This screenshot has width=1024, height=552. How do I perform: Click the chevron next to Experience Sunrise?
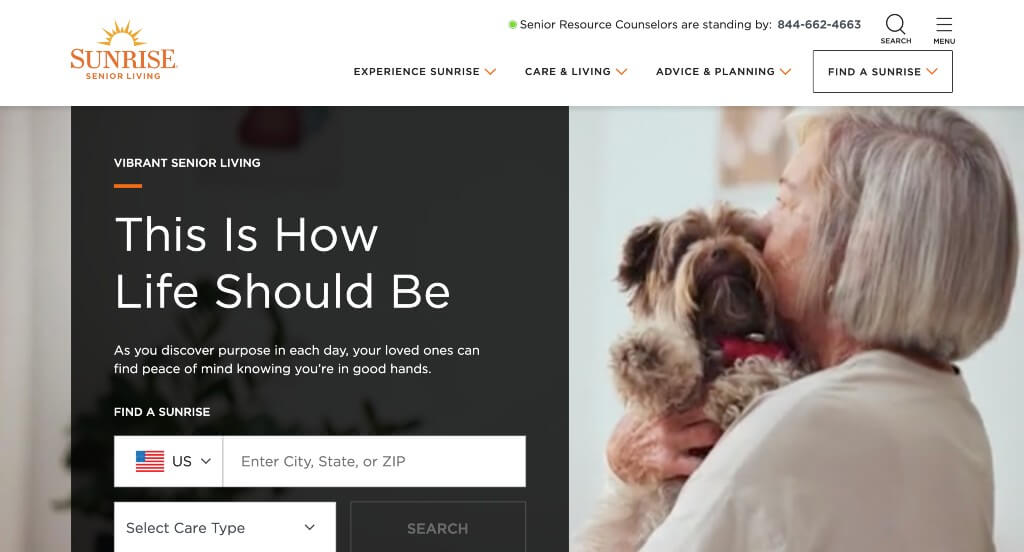(490, 72)
